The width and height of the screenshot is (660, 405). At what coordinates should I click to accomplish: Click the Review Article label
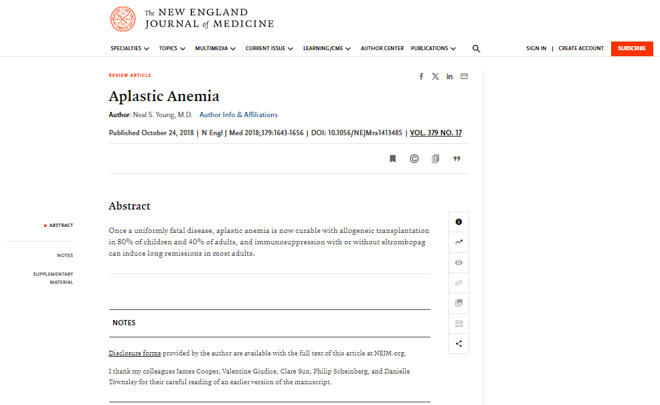pos(130,75)
